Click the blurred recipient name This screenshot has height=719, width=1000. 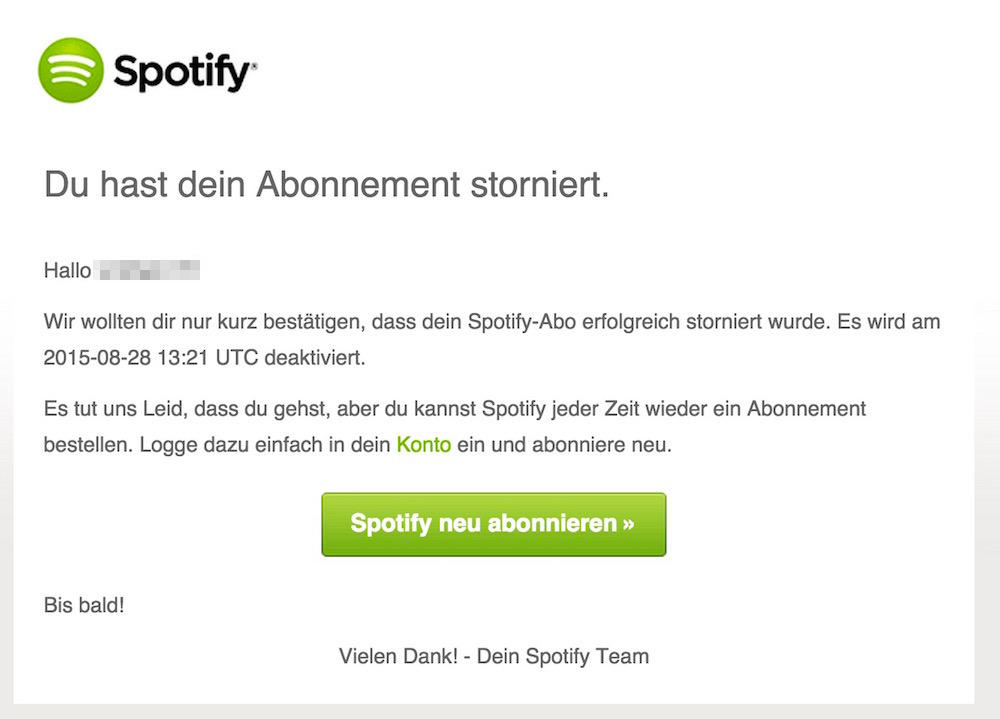click(x=150, y=270)
